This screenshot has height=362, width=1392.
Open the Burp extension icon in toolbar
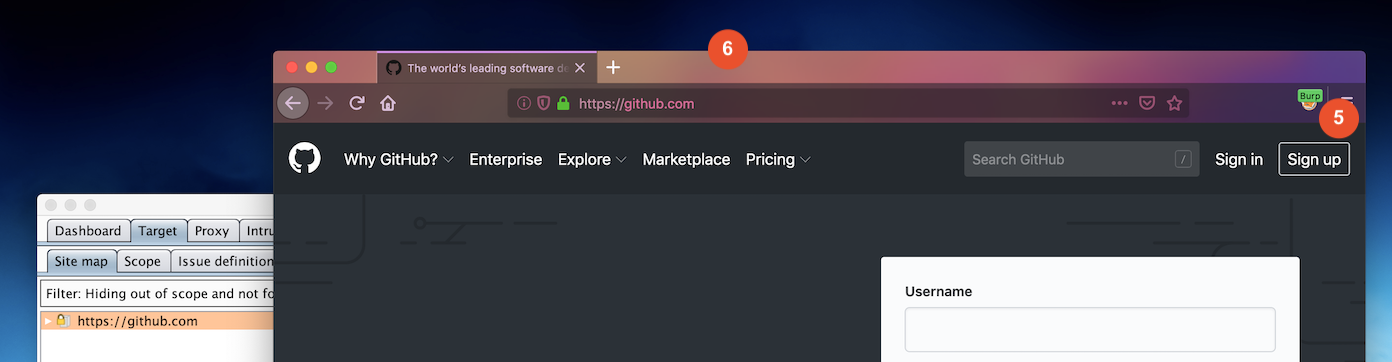[x=1309, y=100]
